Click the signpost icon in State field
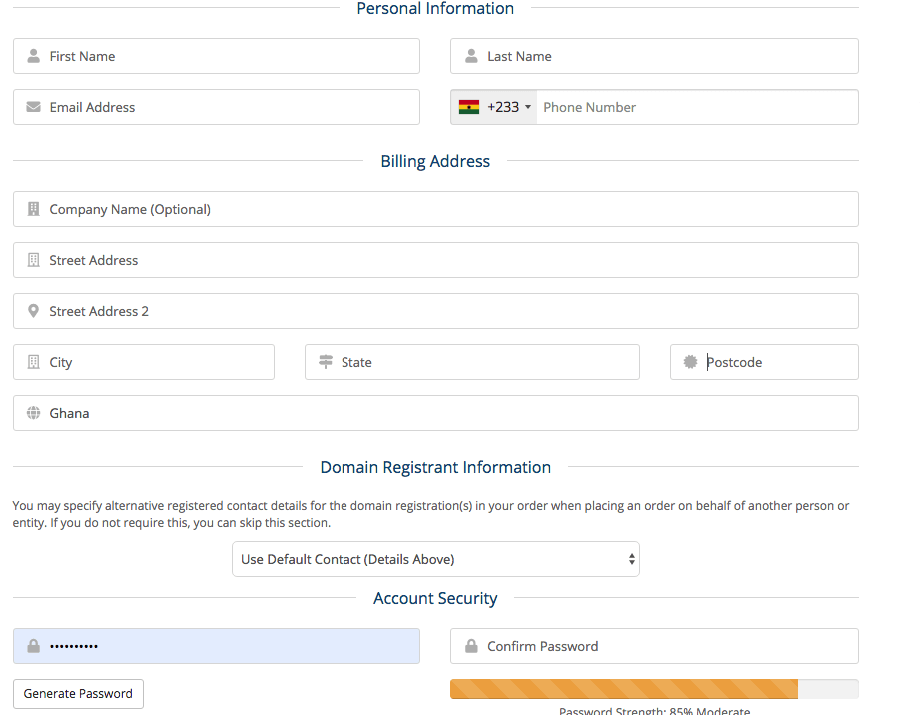Viewport: 920px width, 715px height. pos(326,363)
